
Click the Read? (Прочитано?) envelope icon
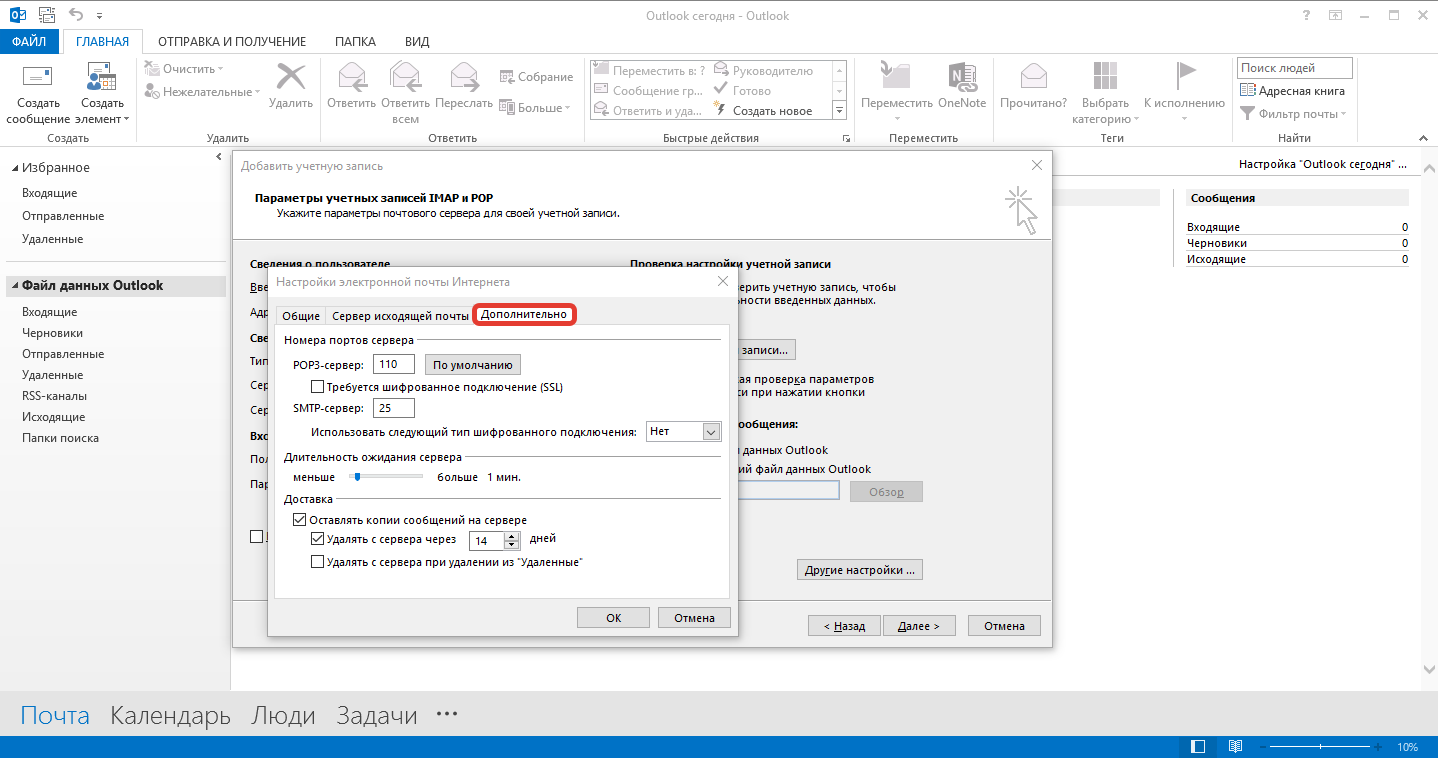pyautogui.click(x=1033, y=77)
